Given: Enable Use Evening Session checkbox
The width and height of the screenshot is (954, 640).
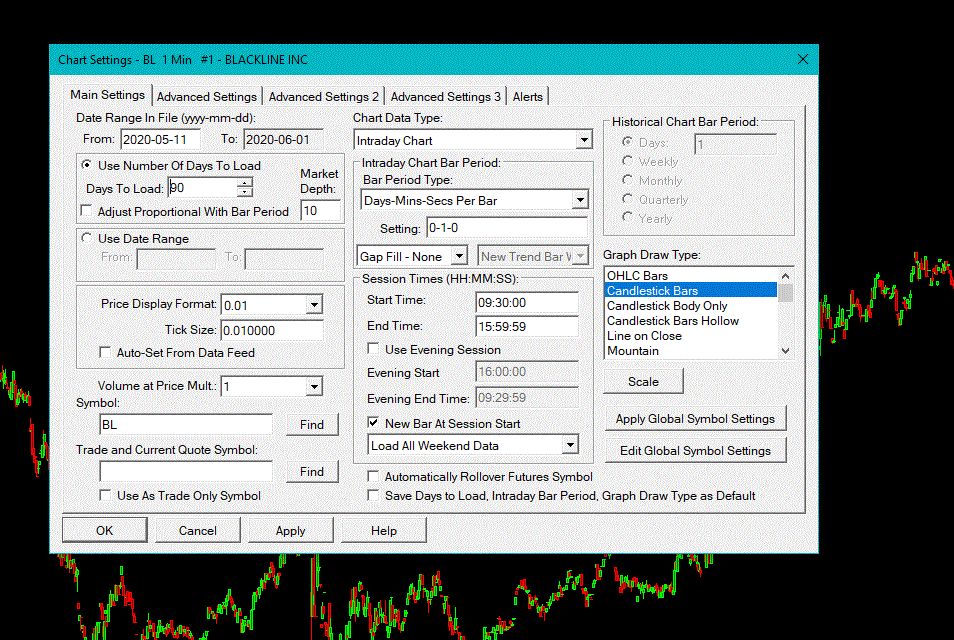Looking at the screenshot, I should point(373,349).
